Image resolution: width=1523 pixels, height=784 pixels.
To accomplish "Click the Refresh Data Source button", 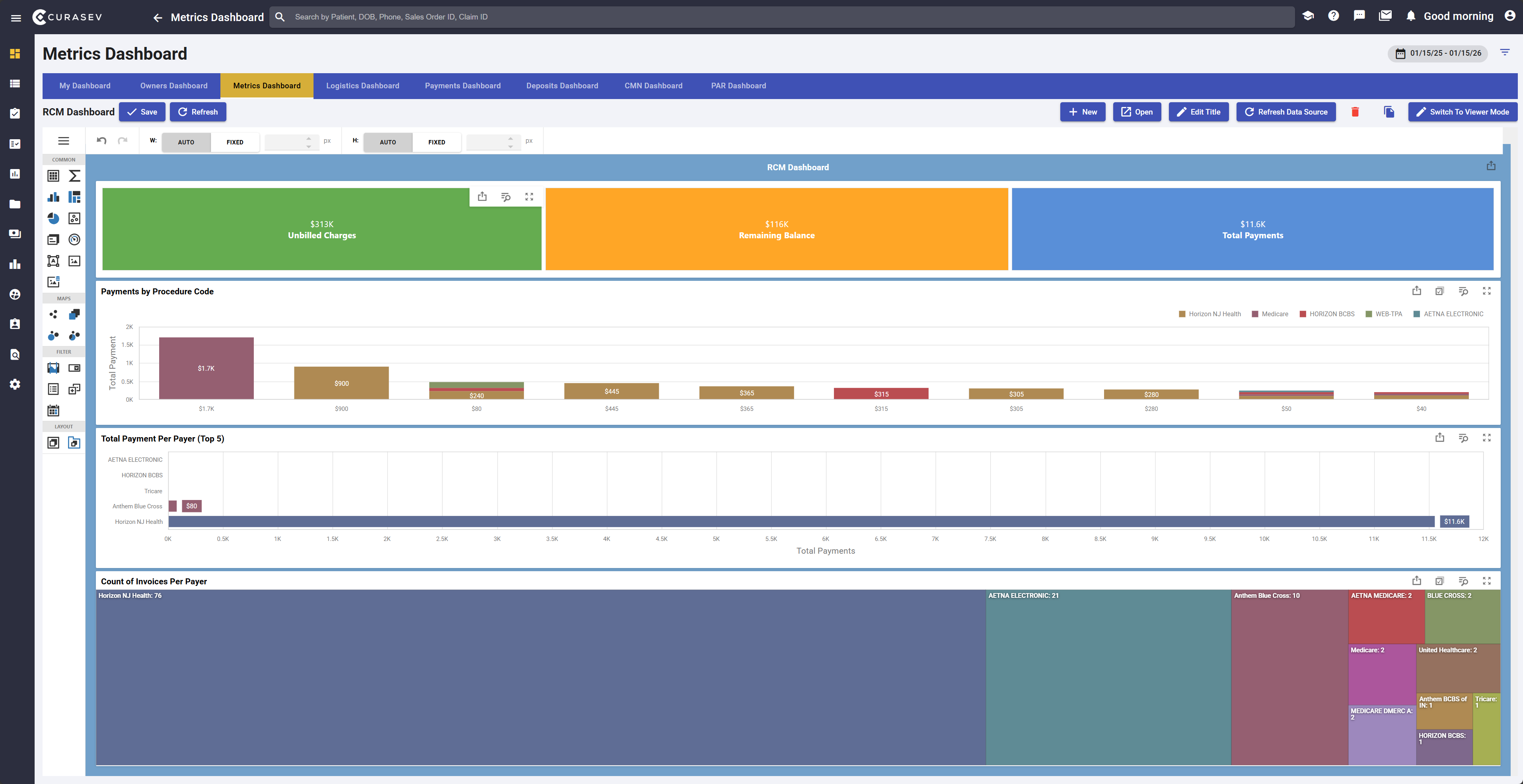I will (1286, 112).
